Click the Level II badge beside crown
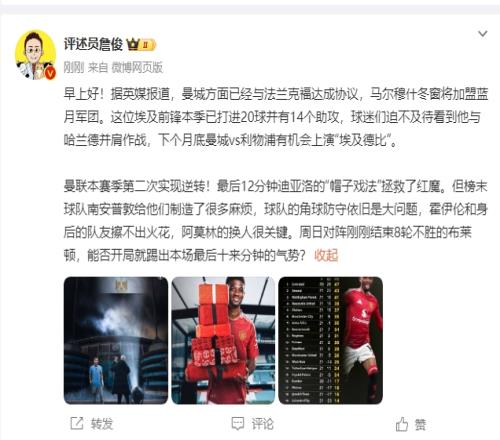Viewport: 500px width, 440px height. point(148,45)
